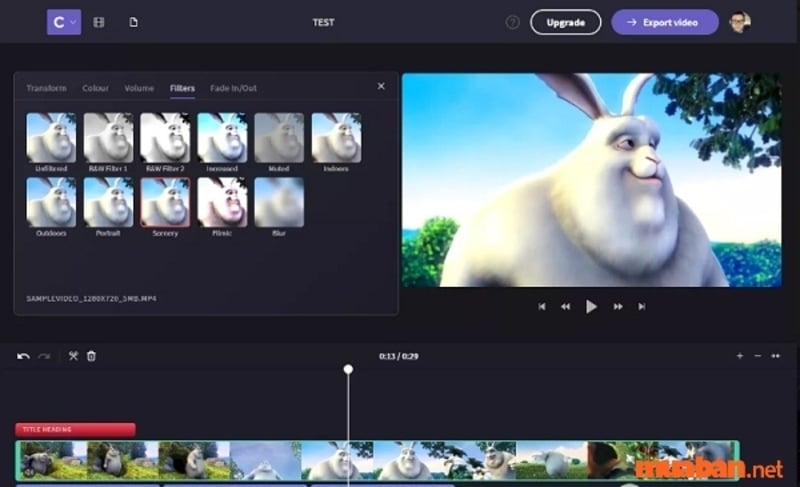800x487 pixels.
Task: Click the scissors split clip tool
Action: [73, 356]
